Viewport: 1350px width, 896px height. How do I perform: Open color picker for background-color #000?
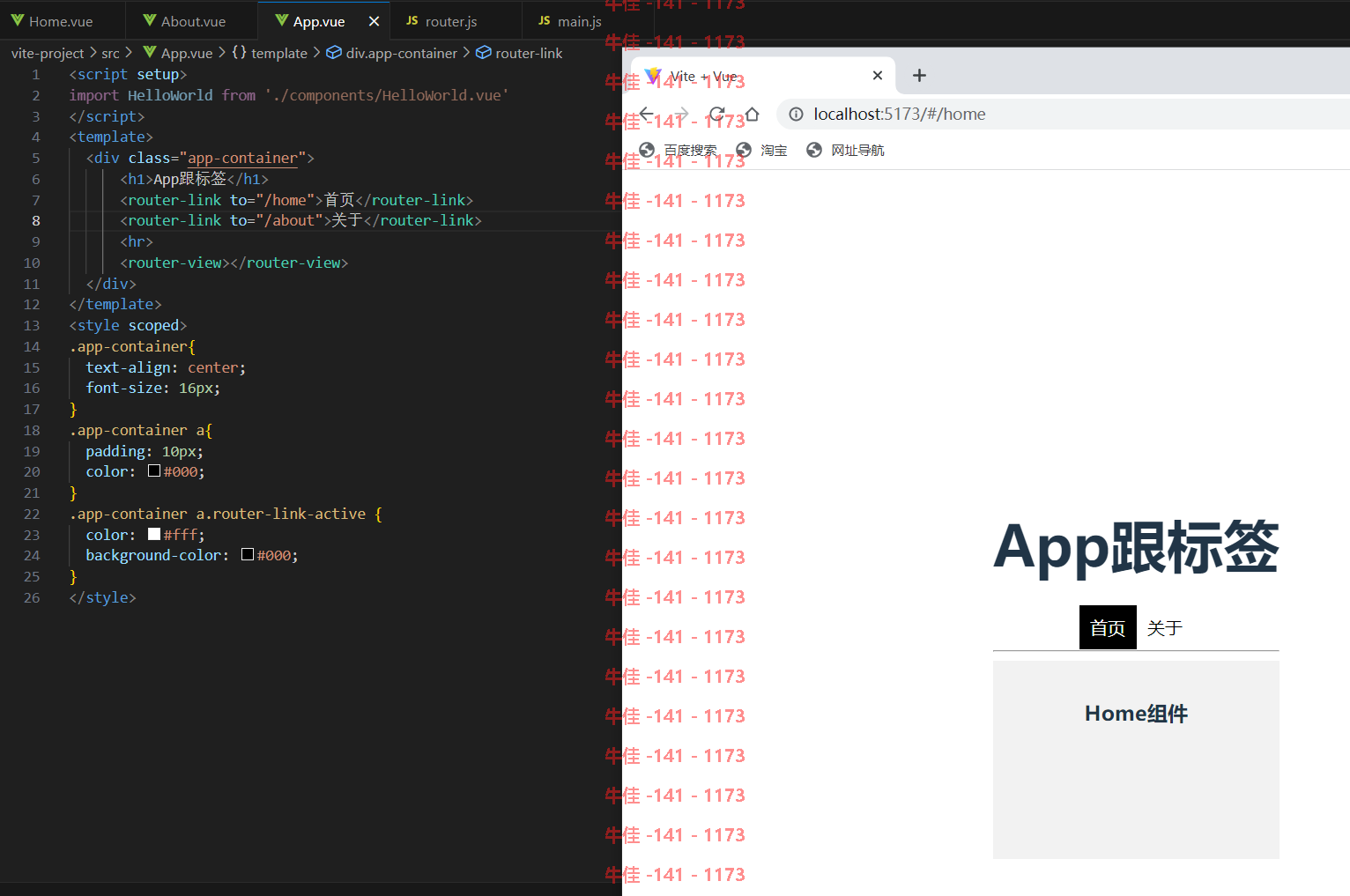point(248,555)
